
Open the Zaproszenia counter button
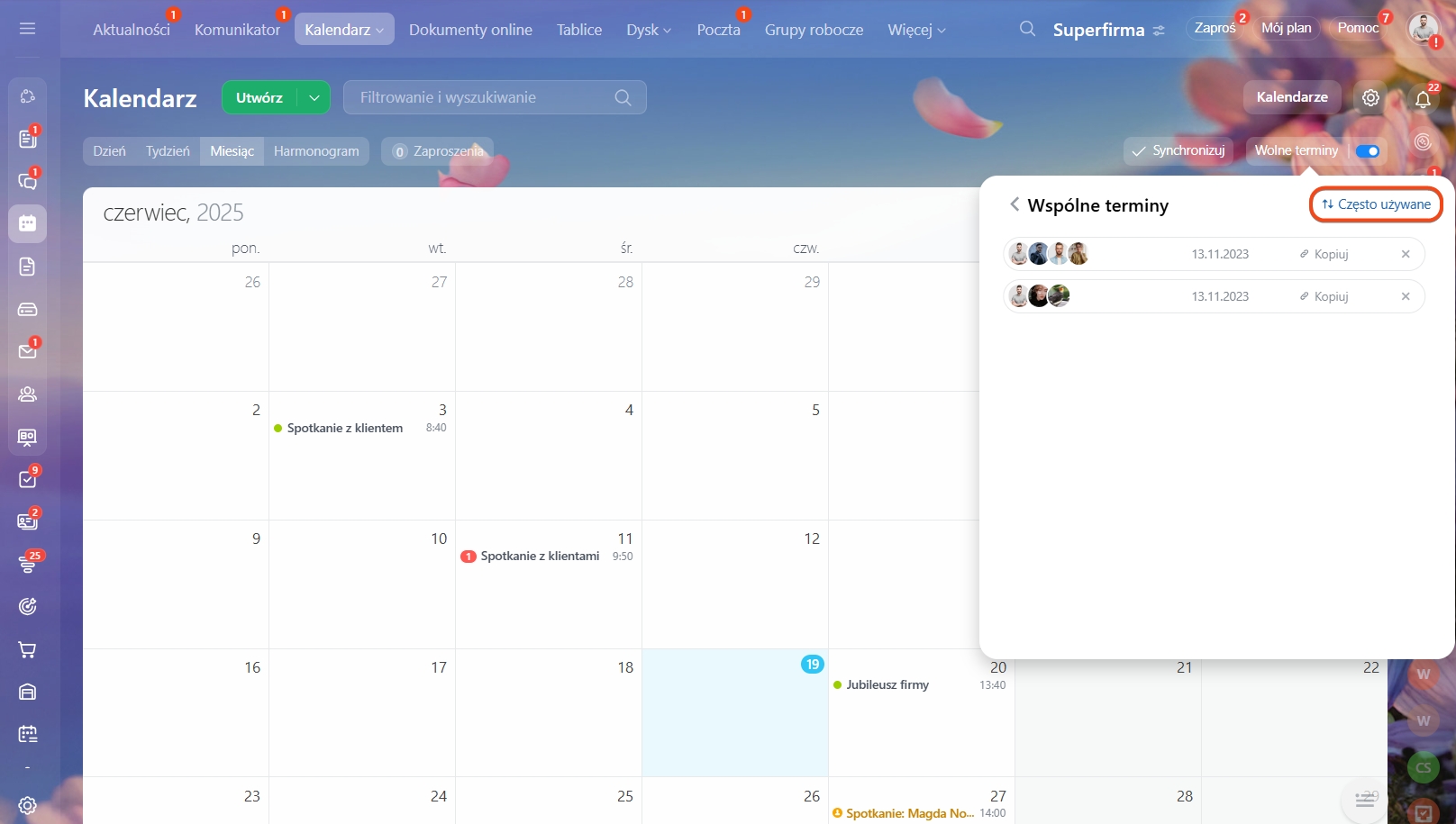click(x=437, y=151)
